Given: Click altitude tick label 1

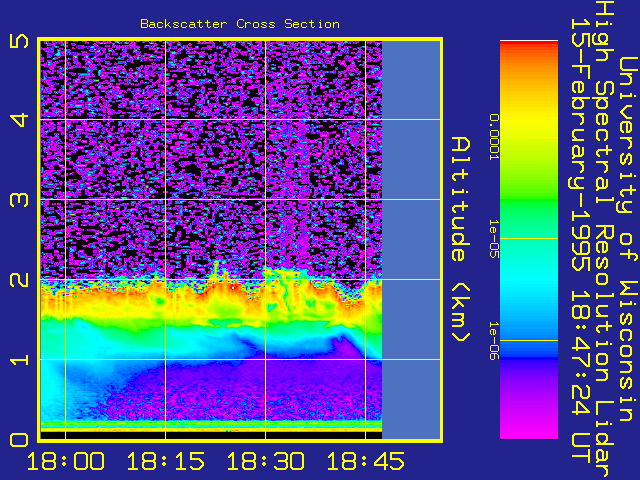Looking at the screenshot, I should coord(19,360).
